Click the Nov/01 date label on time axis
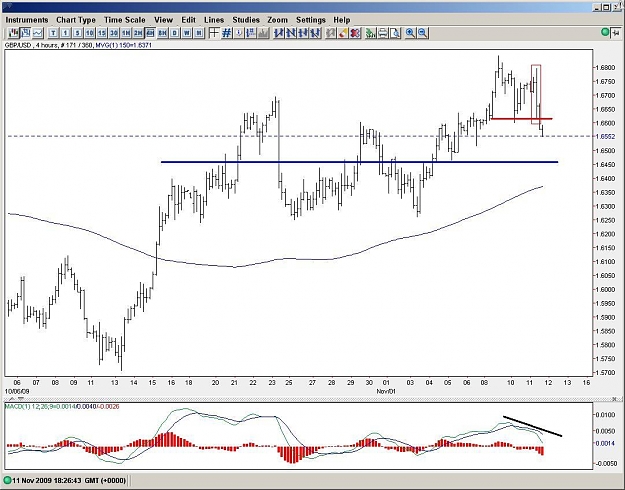 click(x=386, y=392)
